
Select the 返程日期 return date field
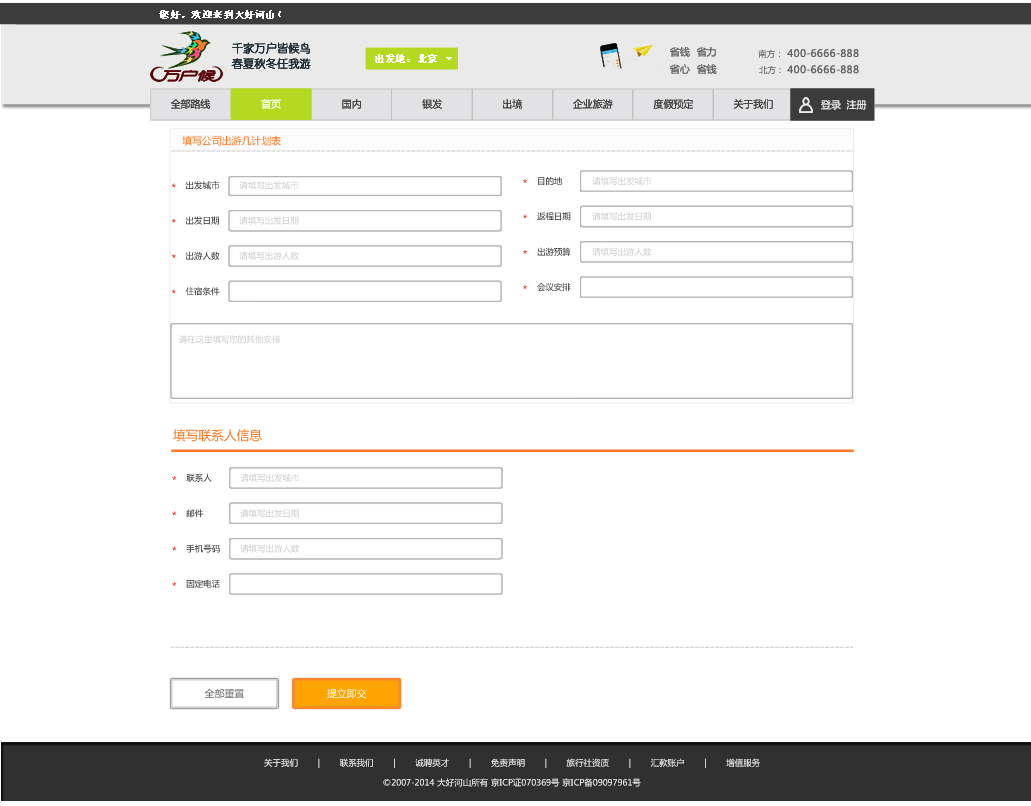pos(716,217)
